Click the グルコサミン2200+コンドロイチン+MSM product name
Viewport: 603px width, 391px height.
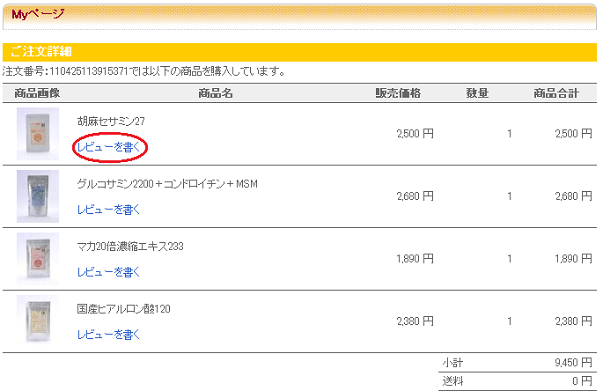(167, 184)
